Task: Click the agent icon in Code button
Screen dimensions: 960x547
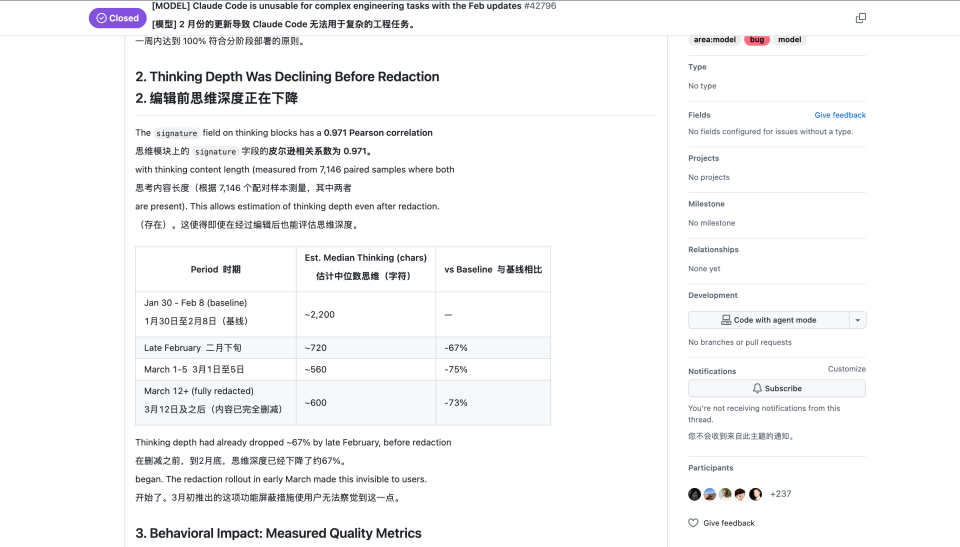Action: [726, 320]
